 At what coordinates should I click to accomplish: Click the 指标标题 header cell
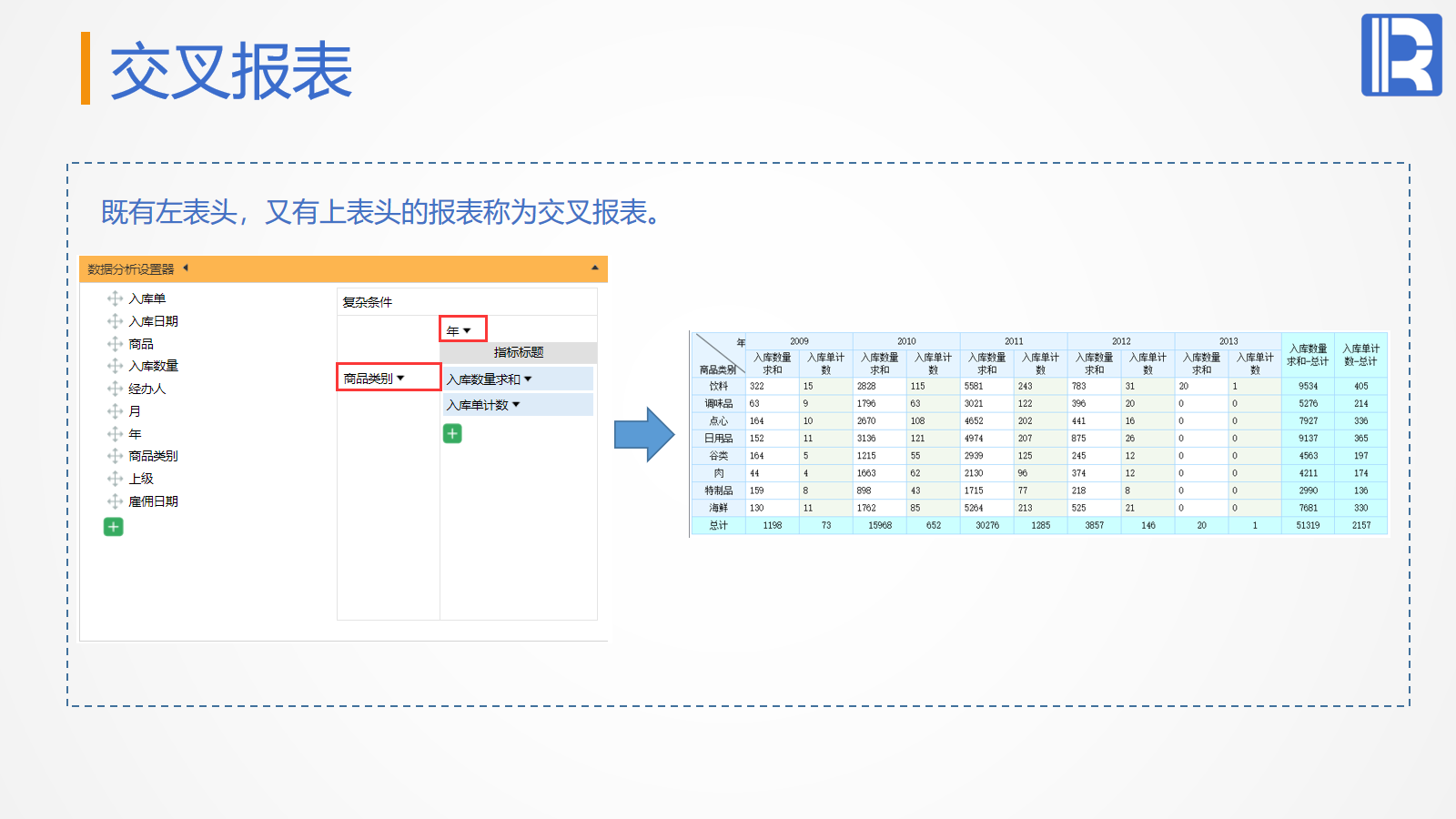point(518,352)
